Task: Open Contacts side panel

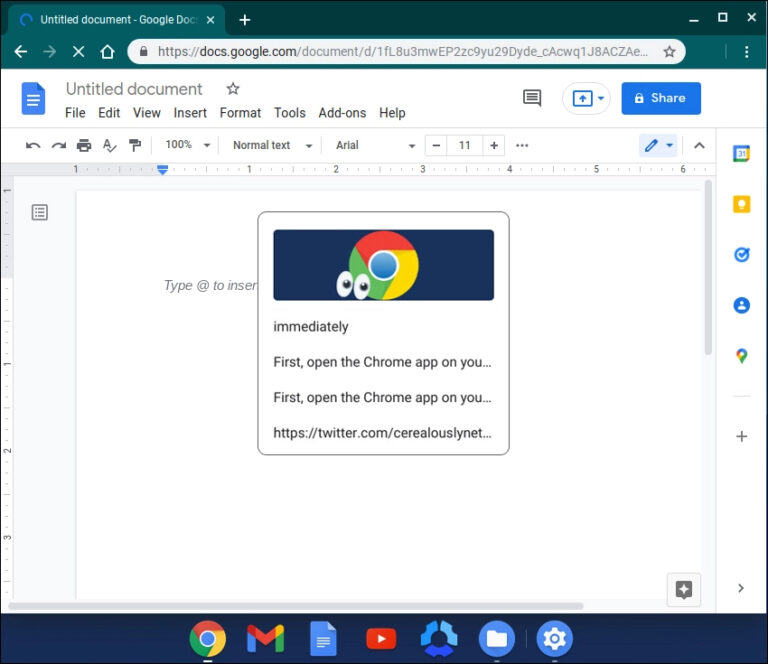Action: (742, 306)
